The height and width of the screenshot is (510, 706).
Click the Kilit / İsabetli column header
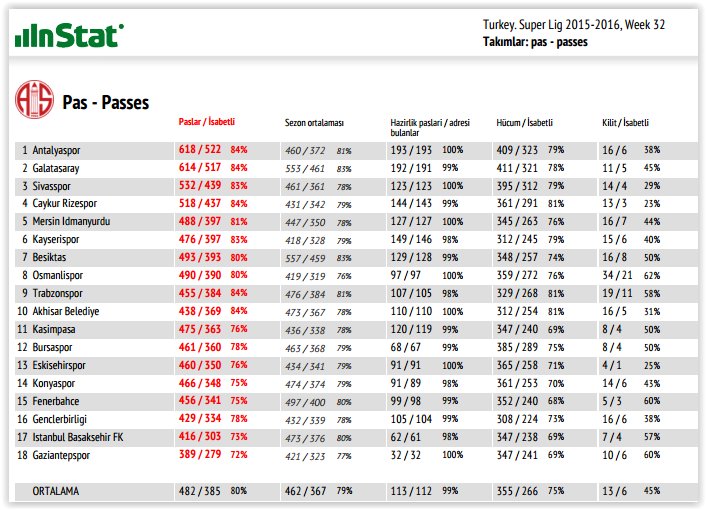click(x=626, y=122)
